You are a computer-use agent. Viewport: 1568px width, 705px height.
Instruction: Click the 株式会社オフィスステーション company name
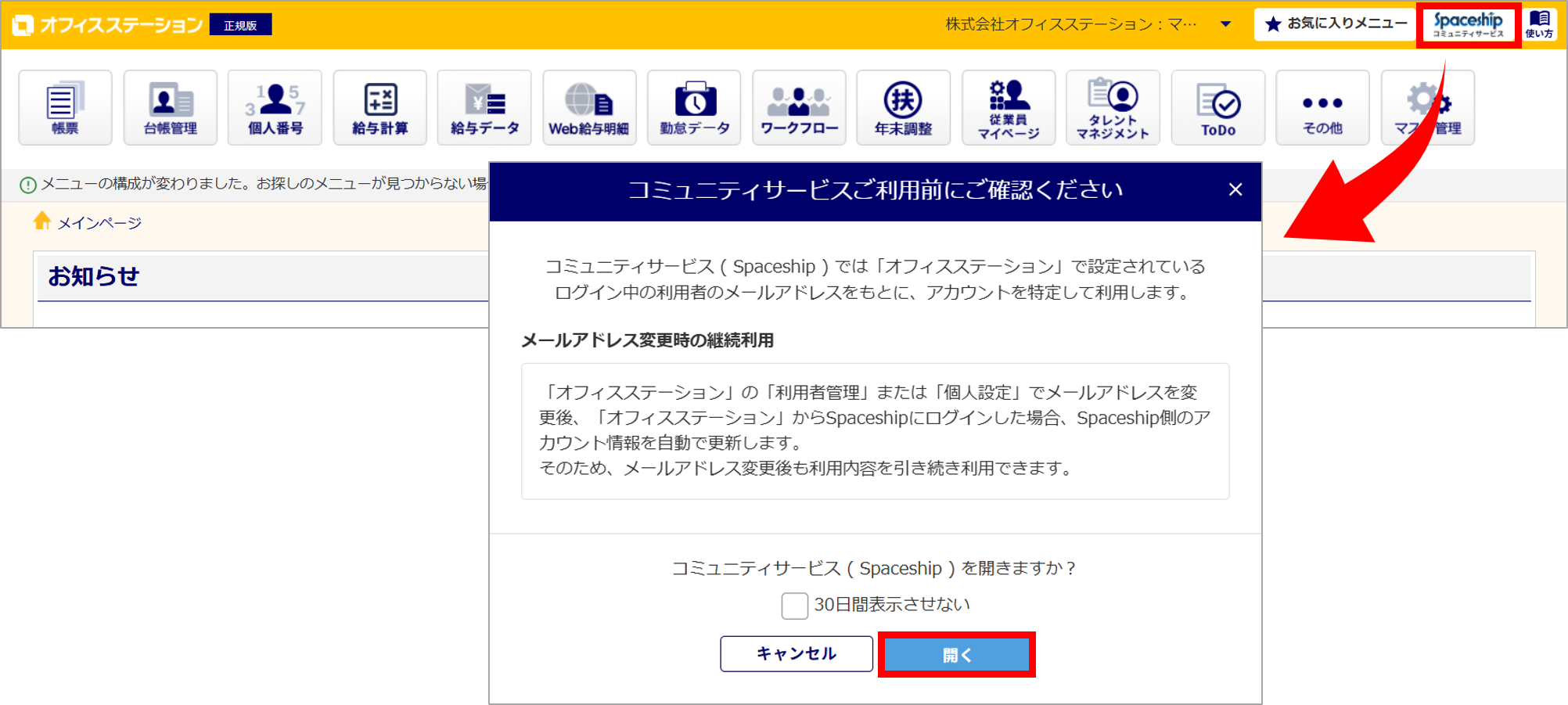point(1070,24)
